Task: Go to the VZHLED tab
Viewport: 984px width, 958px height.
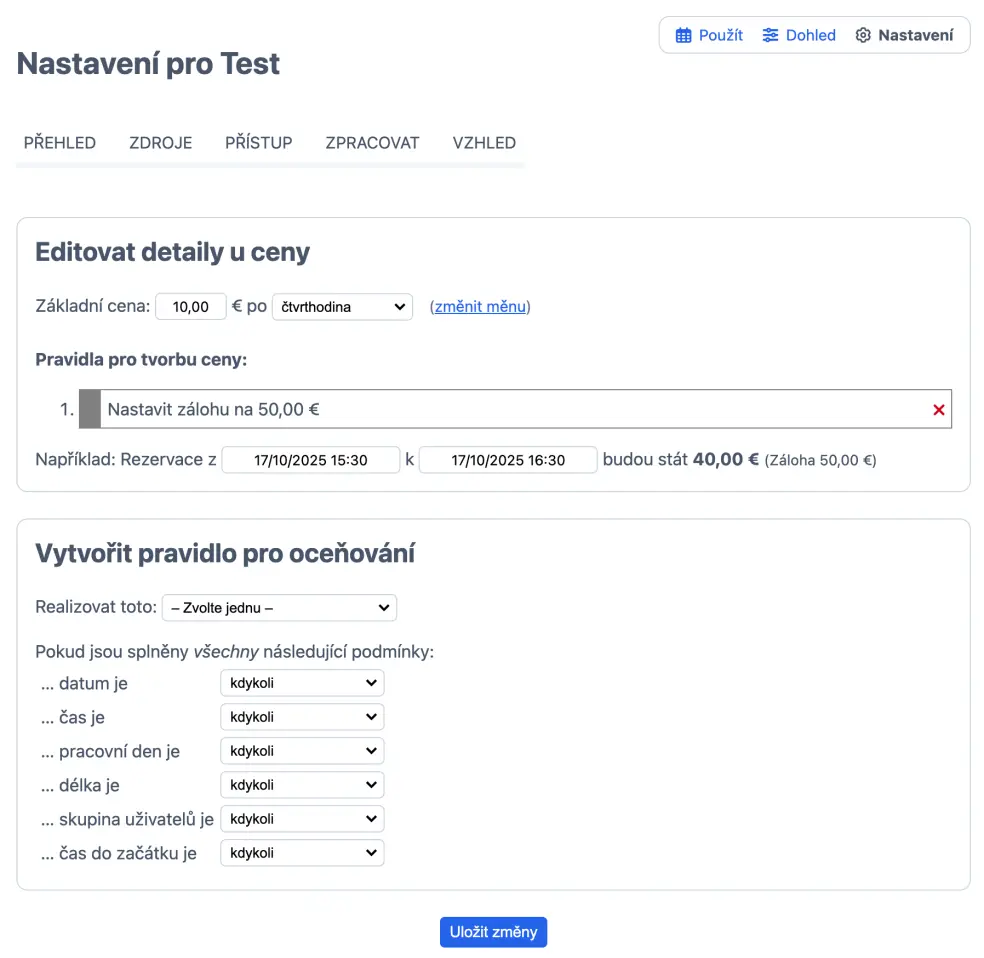Action: point(484,143)
